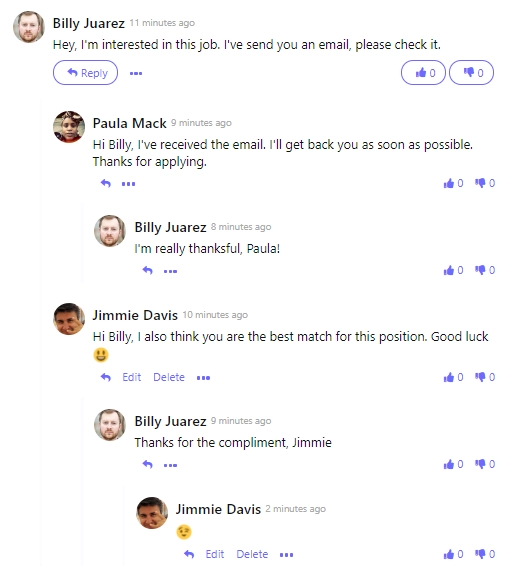This screenshot has width=522, height=578.
Task: Edit Jimmie Davis's "Good luck" comment
Action: point(132,377)
